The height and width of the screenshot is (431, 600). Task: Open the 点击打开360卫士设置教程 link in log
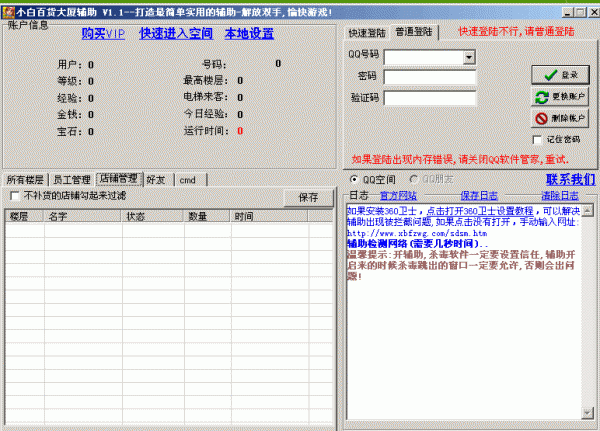480,211
